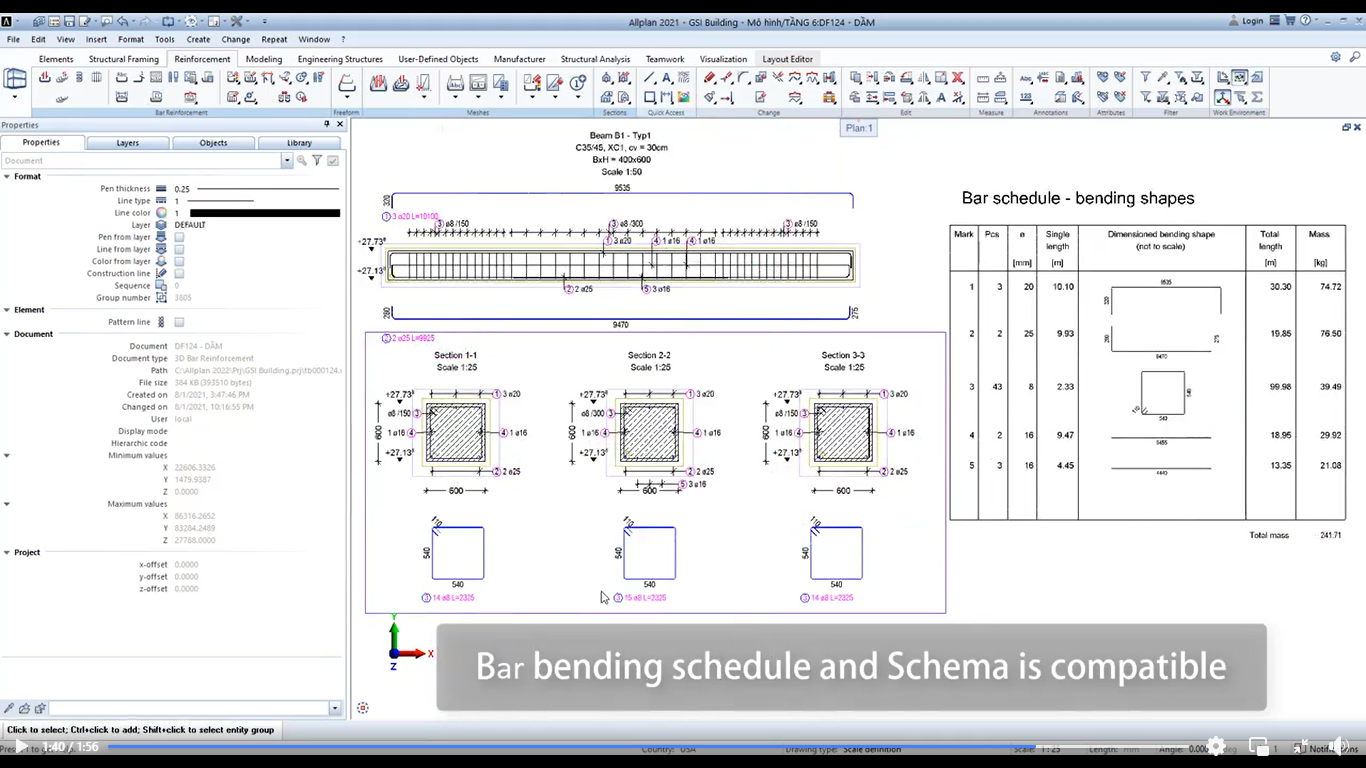Click the red X delete icon in Edit group
Image resolution: width=1366 pixels, height=768 pixels.
click(958, 78)
